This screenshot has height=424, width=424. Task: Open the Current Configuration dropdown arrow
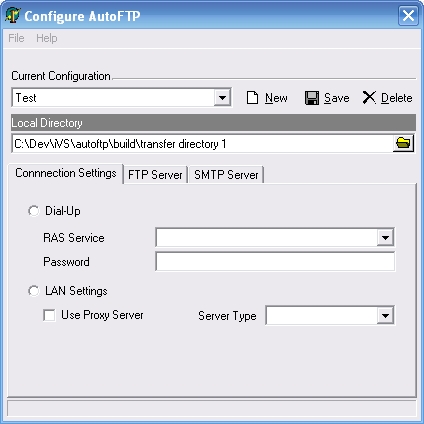tap(222, 98)
